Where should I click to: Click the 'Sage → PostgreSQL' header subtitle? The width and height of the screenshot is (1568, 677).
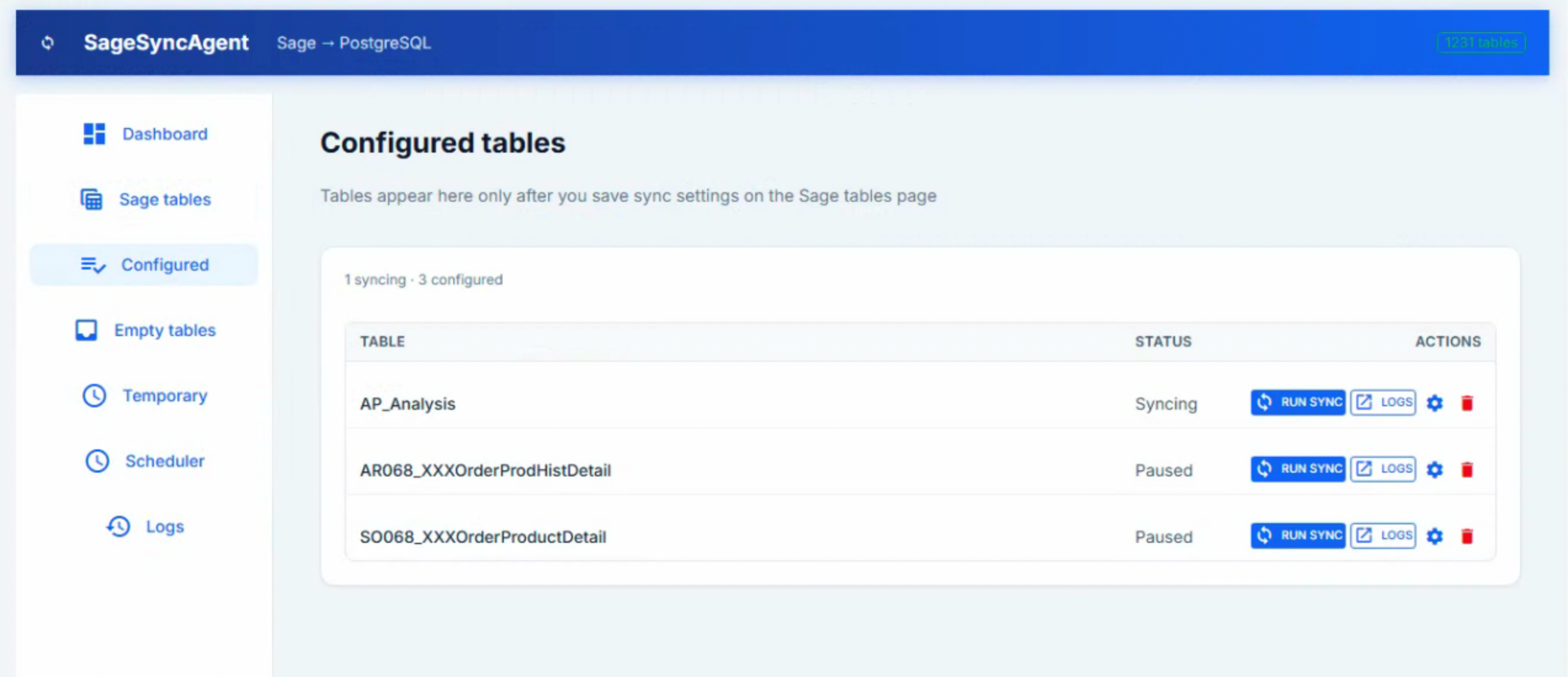click(x=354, y=43)
